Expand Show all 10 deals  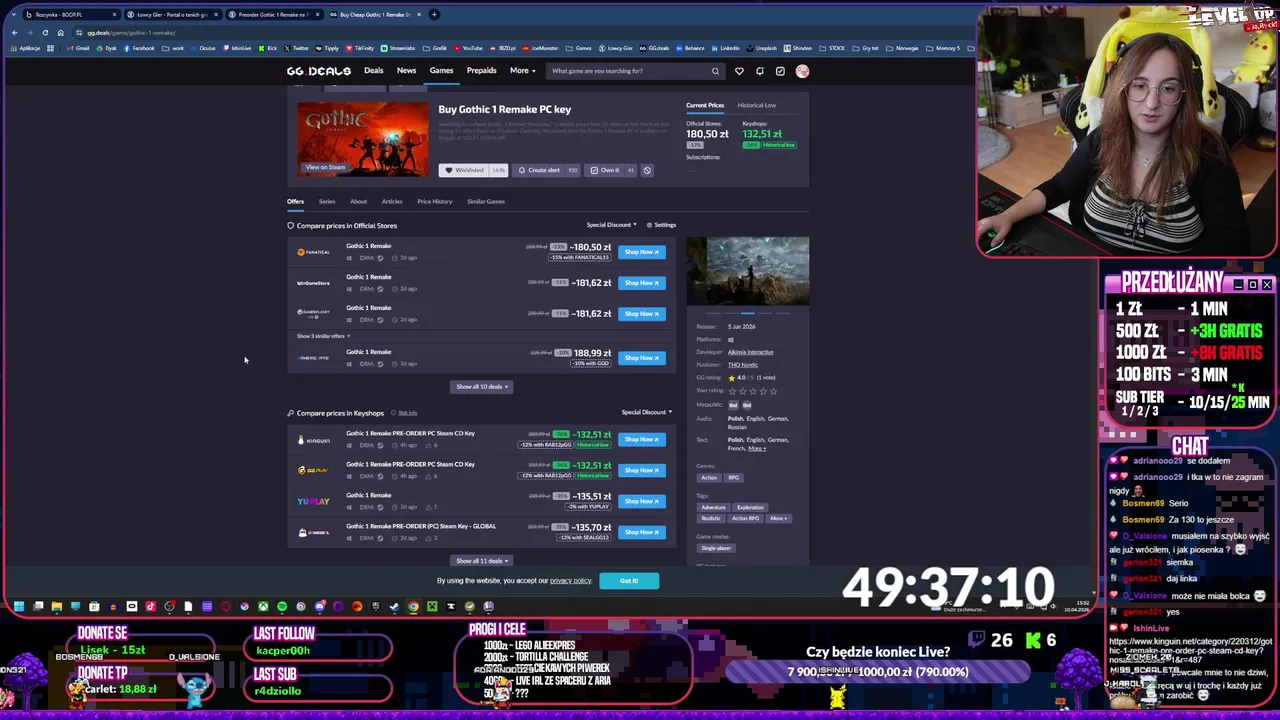(x=482, y=387)
